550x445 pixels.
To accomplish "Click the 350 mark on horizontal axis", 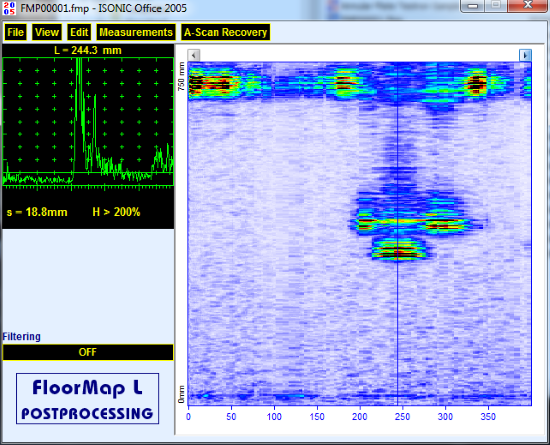I will pos(488,417).
